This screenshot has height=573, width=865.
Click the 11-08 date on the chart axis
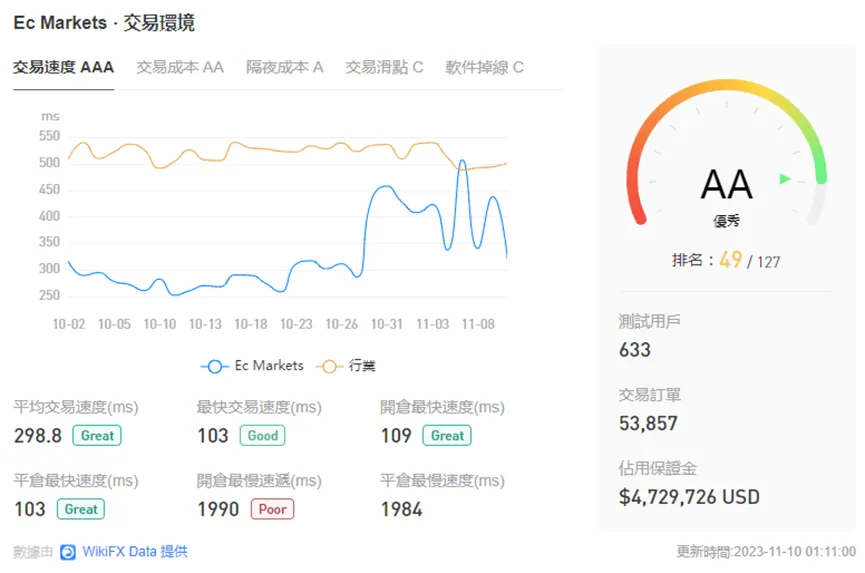click(x=478, y=324)
